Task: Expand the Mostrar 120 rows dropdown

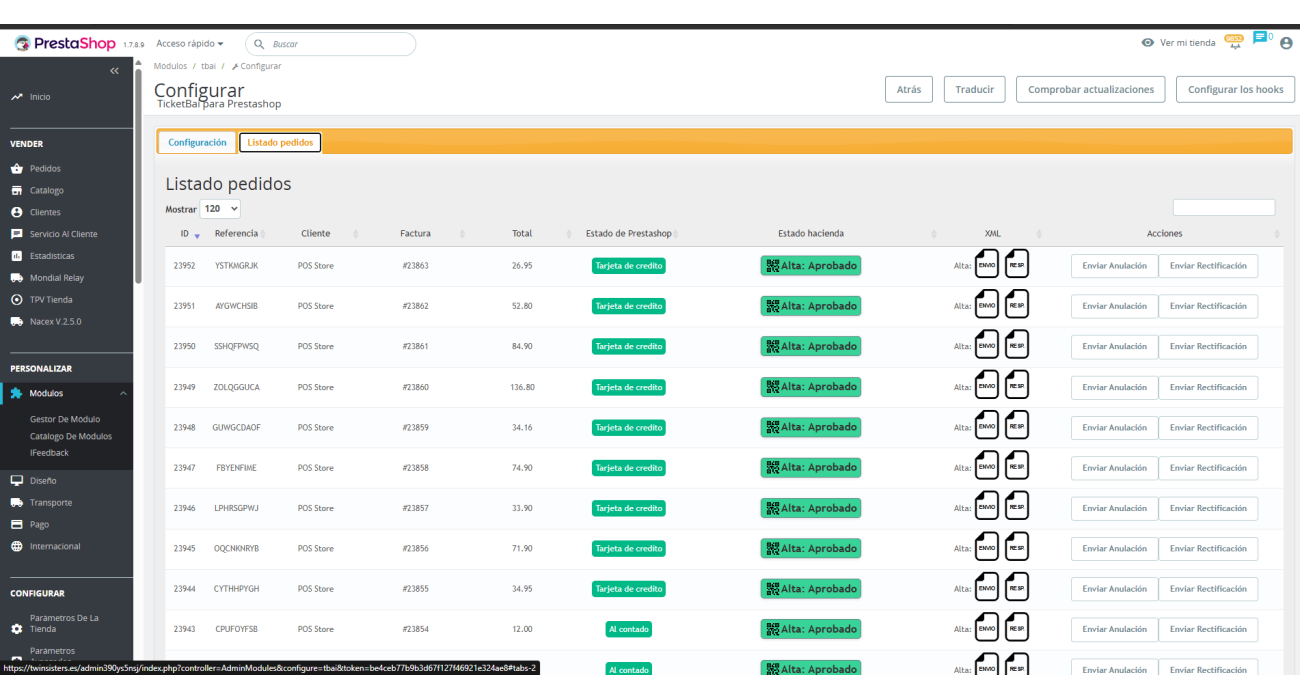Action: tap(220, 209)
